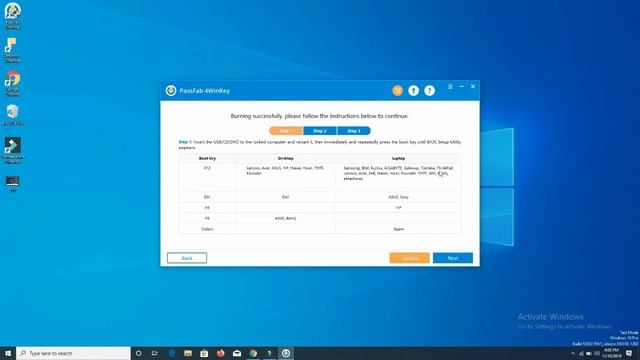
Task: Select the ESC boot key cell
Action: click(207, 197)
